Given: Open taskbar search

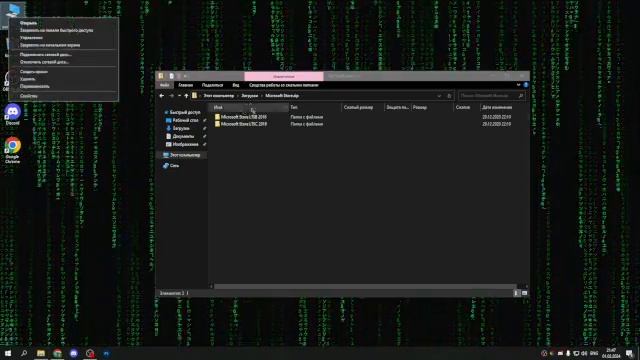Looking at the screenshot, I should click(24, 353).
